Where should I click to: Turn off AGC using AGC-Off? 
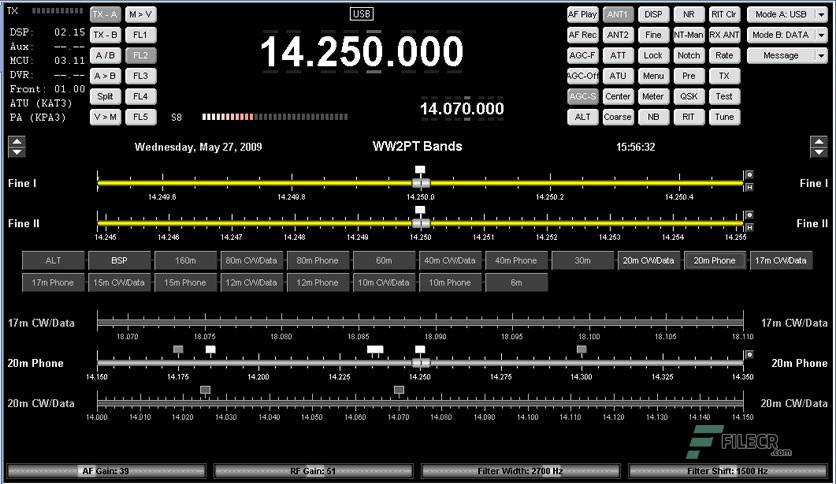pyautogui.click(x=582, y=76)
